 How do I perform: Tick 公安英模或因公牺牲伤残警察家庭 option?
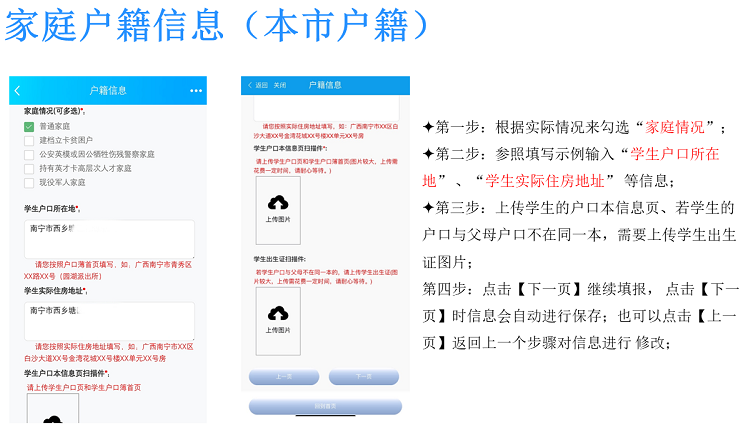tap(29, 155)
